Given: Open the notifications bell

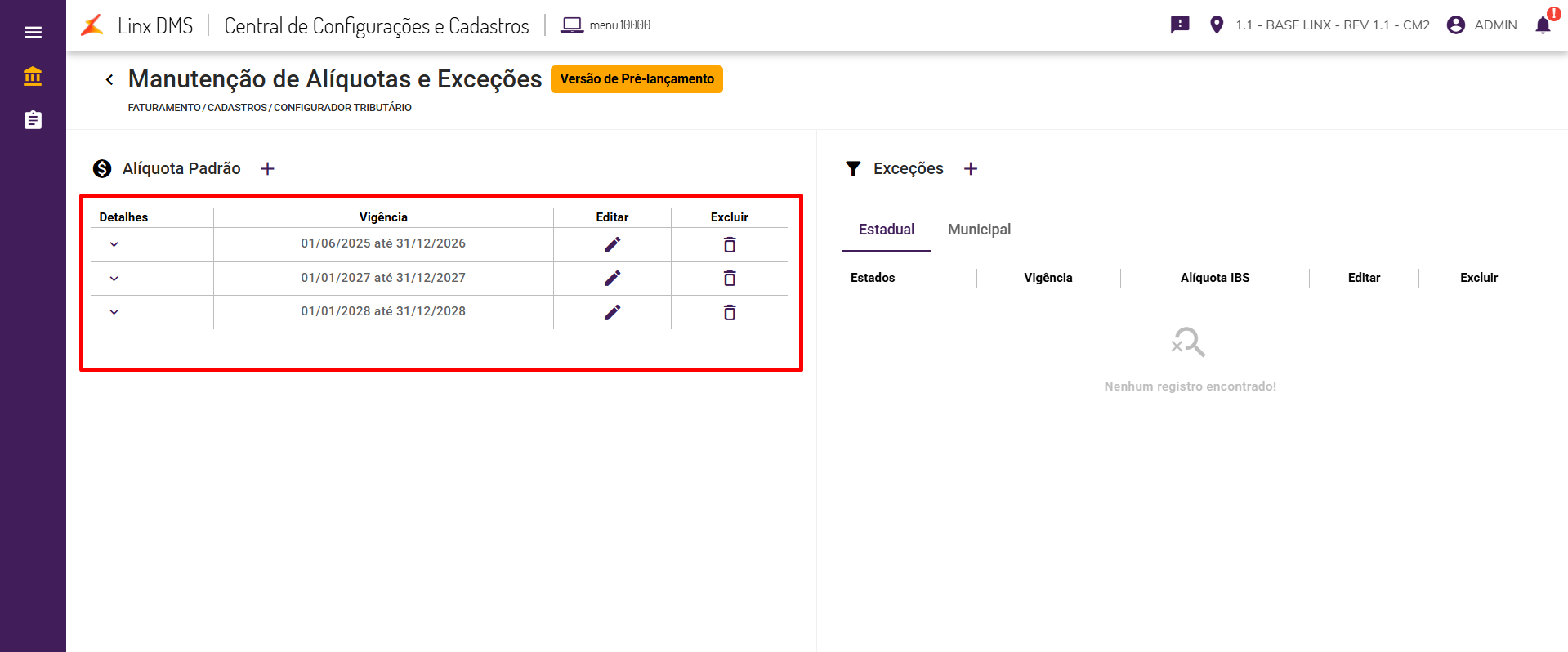Looking at the screenshot, I should (1543, 25).
